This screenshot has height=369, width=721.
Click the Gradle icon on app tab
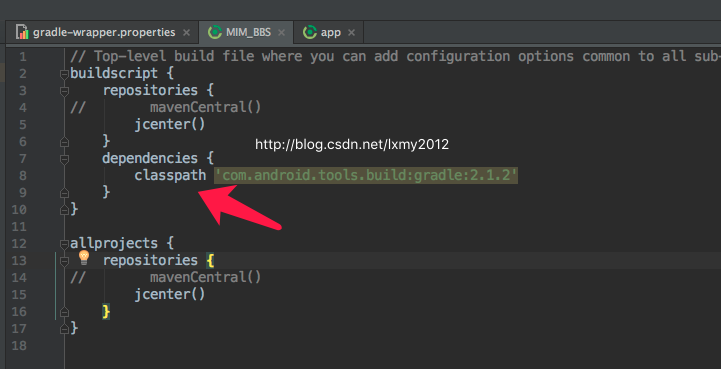click(309, 32)
